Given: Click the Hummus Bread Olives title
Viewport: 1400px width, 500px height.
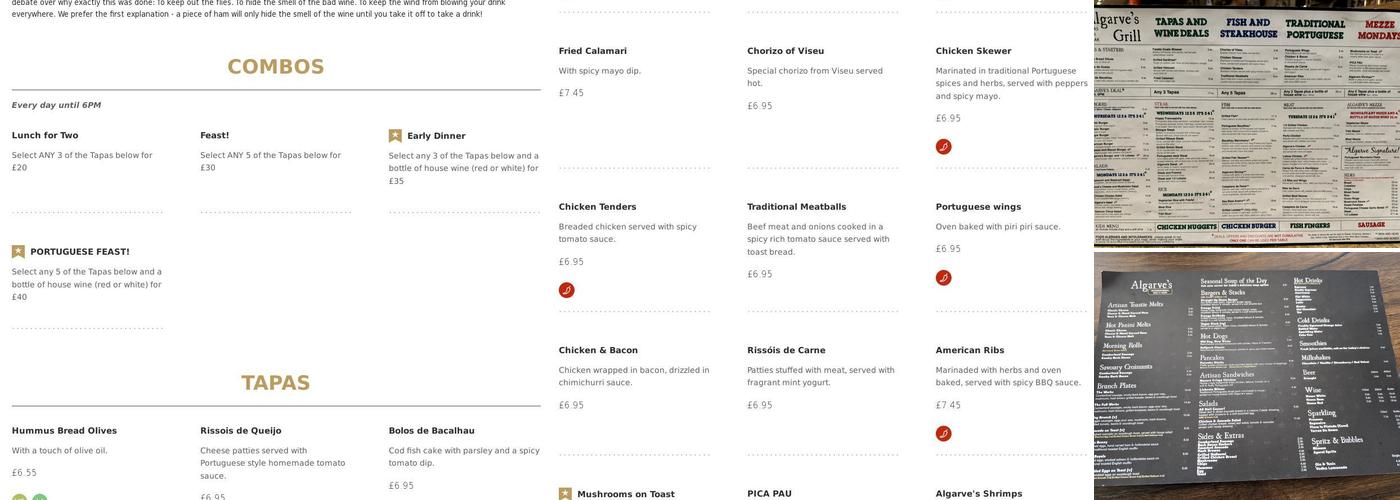Looking at the screenshot, I should tap(64, 431).
